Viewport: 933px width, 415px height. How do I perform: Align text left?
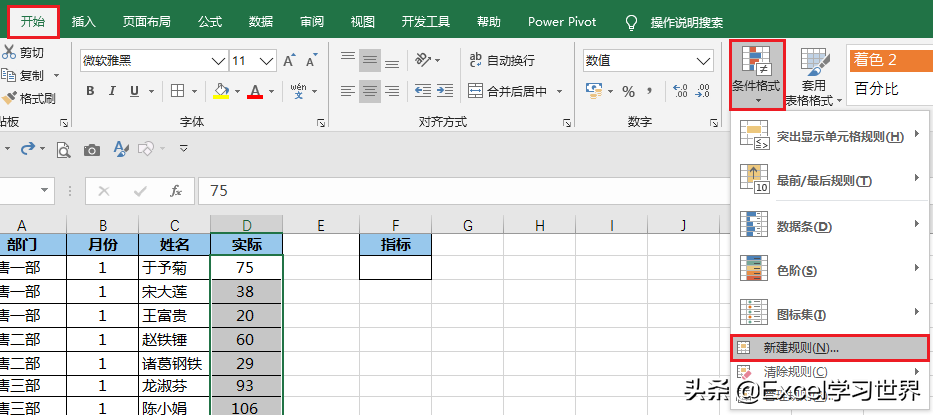348,91
